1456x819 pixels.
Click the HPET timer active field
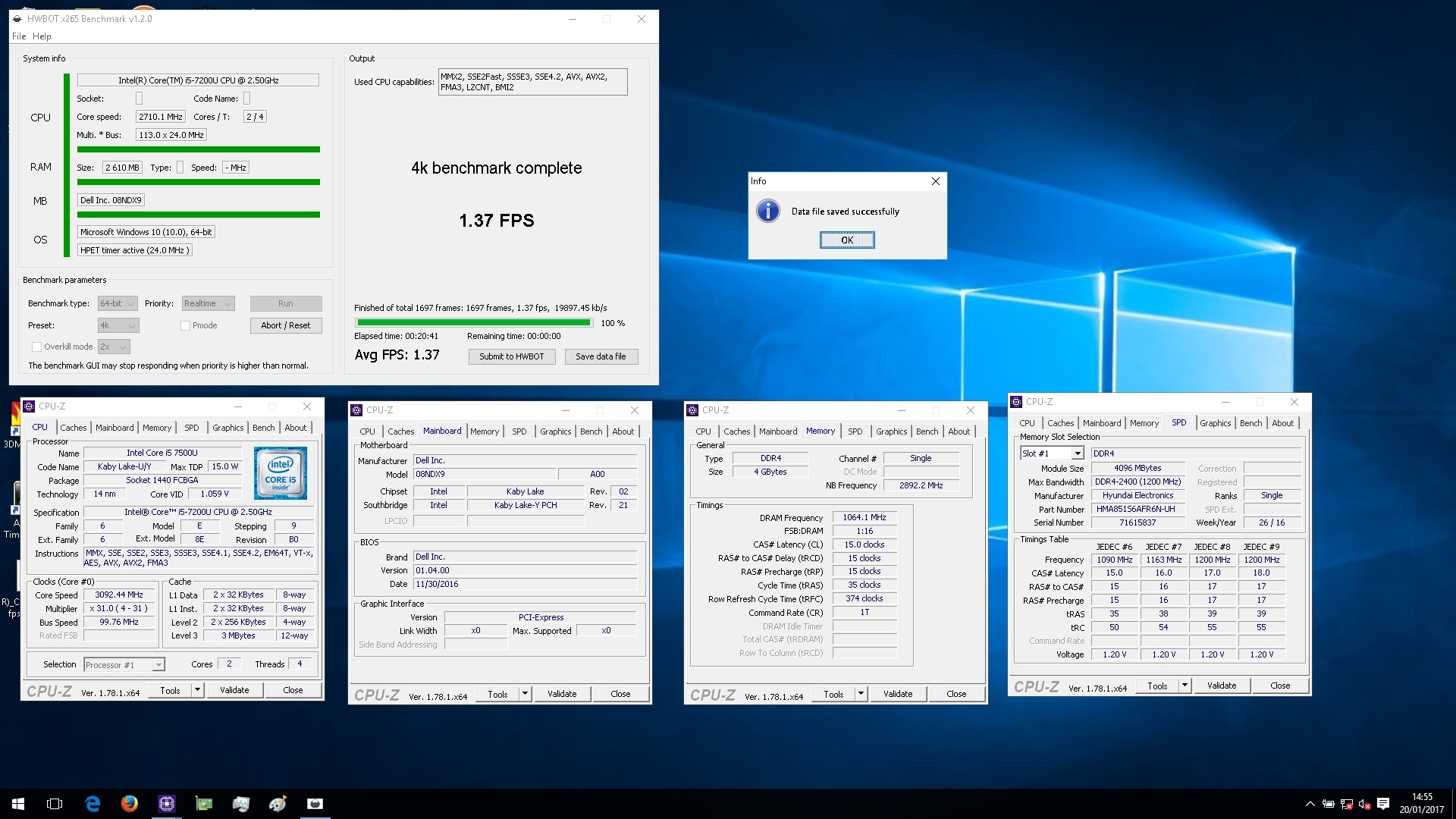(135, 250)
